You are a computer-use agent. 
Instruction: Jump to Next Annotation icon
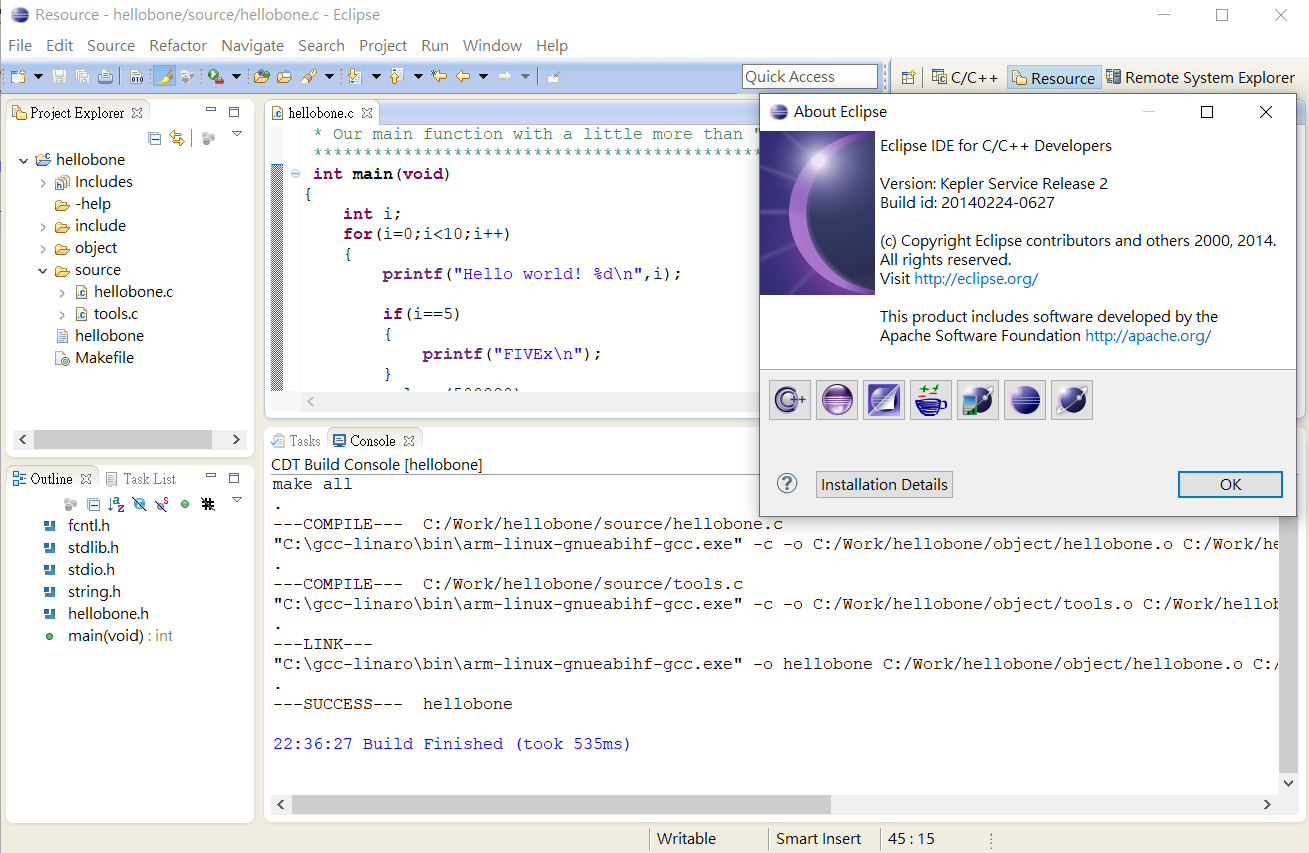pos(353,77)
